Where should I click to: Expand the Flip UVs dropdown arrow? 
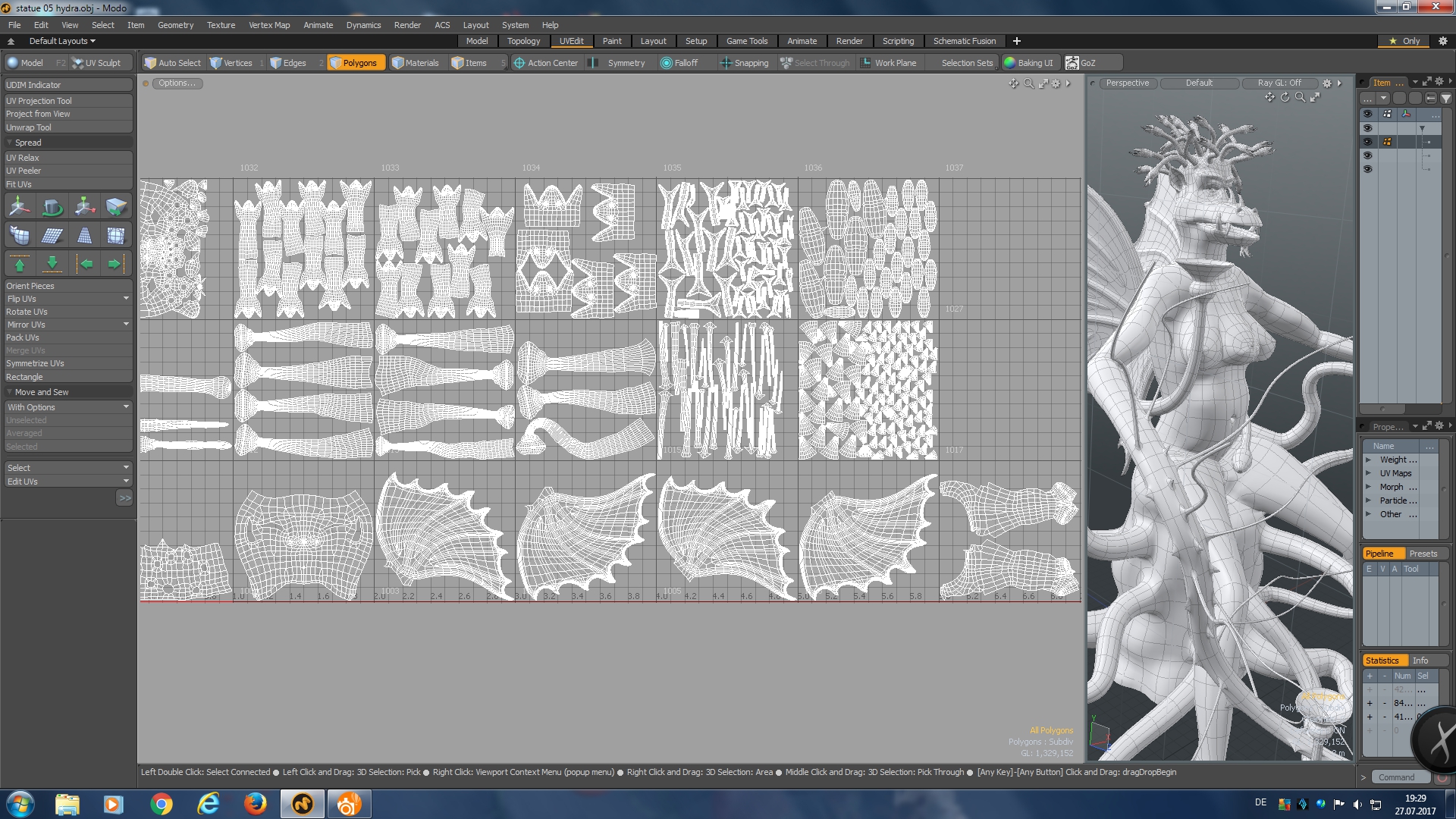tap(126, 299)
